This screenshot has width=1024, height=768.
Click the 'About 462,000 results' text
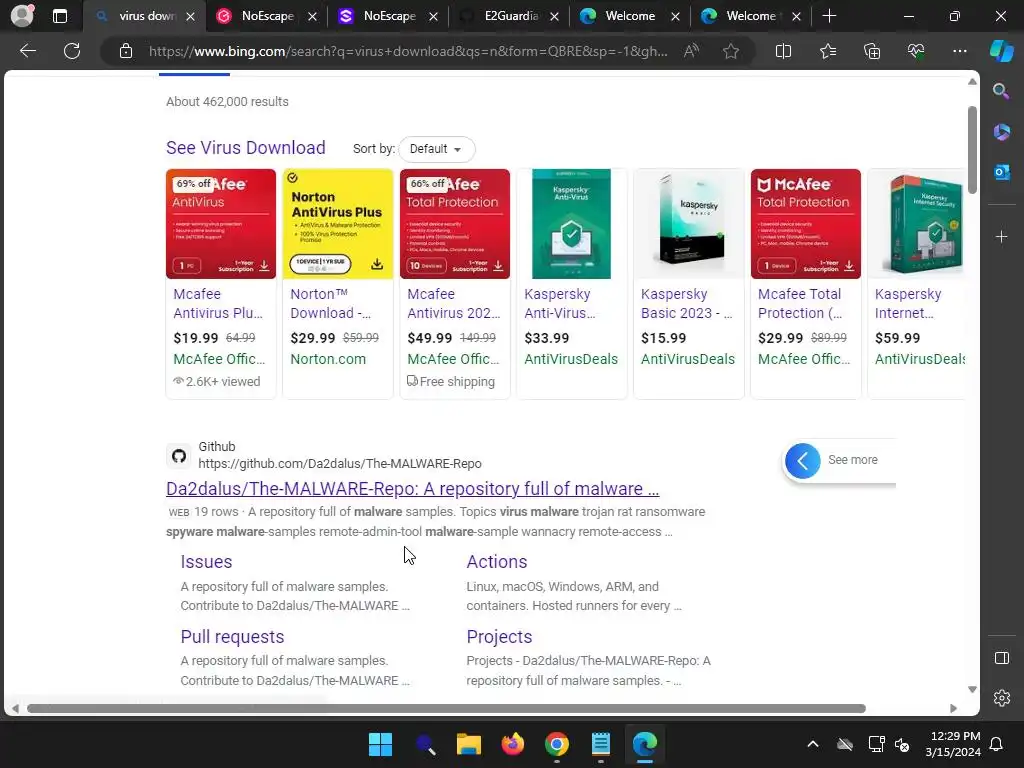[227, 102]
